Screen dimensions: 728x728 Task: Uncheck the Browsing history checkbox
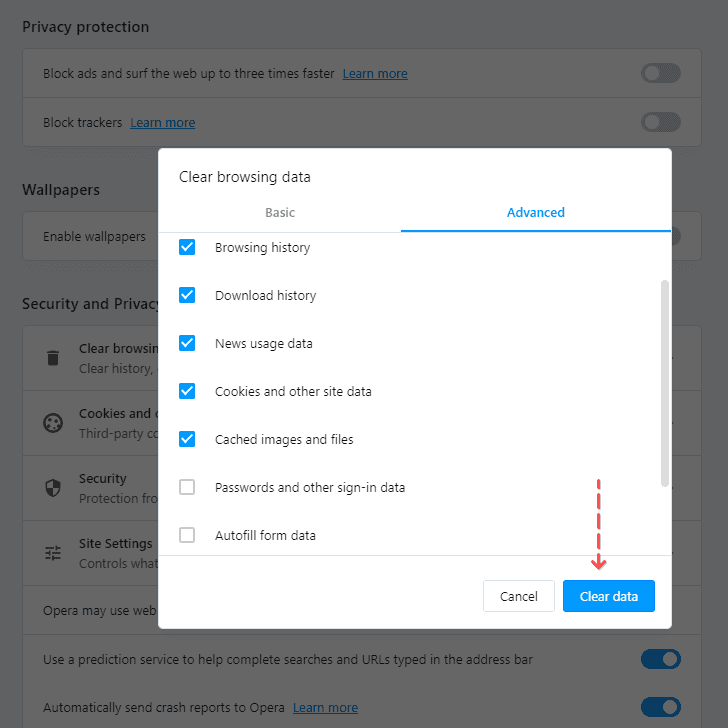coord(187,247)
